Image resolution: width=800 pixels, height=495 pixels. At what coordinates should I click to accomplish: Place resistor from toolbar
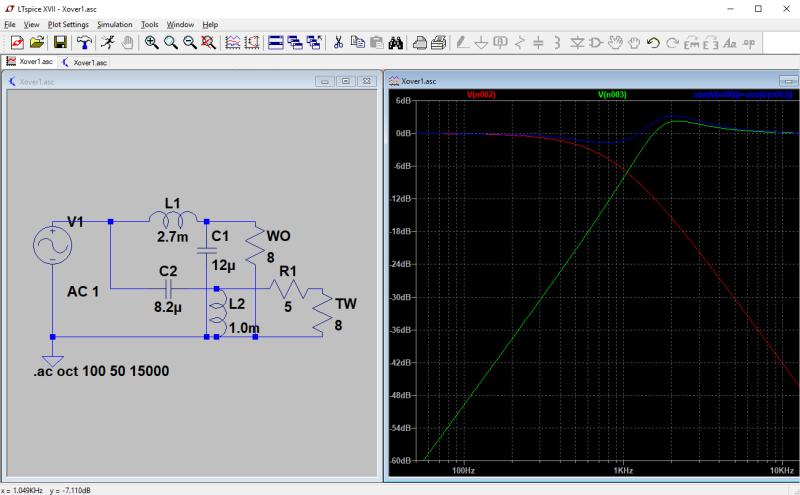click(519, 42)
